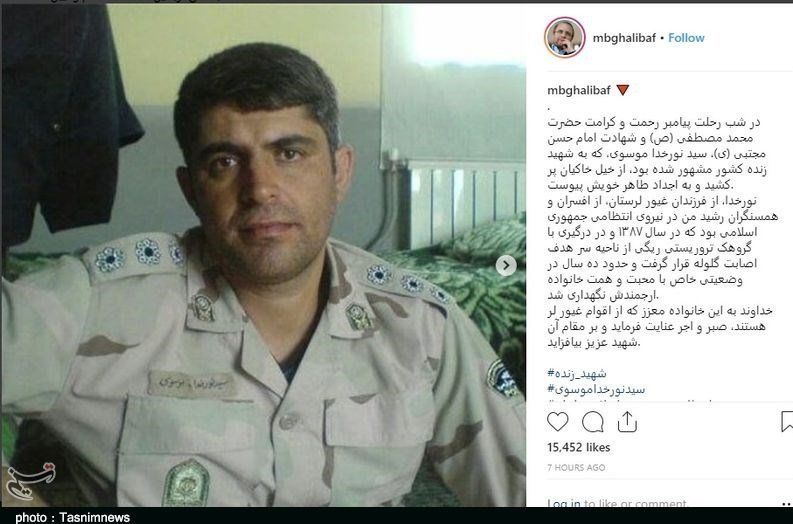Viewport: 793px width, 524px height.
Task: Click the photo: Tasnimnews credit text
Action: (x=72, y=517)
